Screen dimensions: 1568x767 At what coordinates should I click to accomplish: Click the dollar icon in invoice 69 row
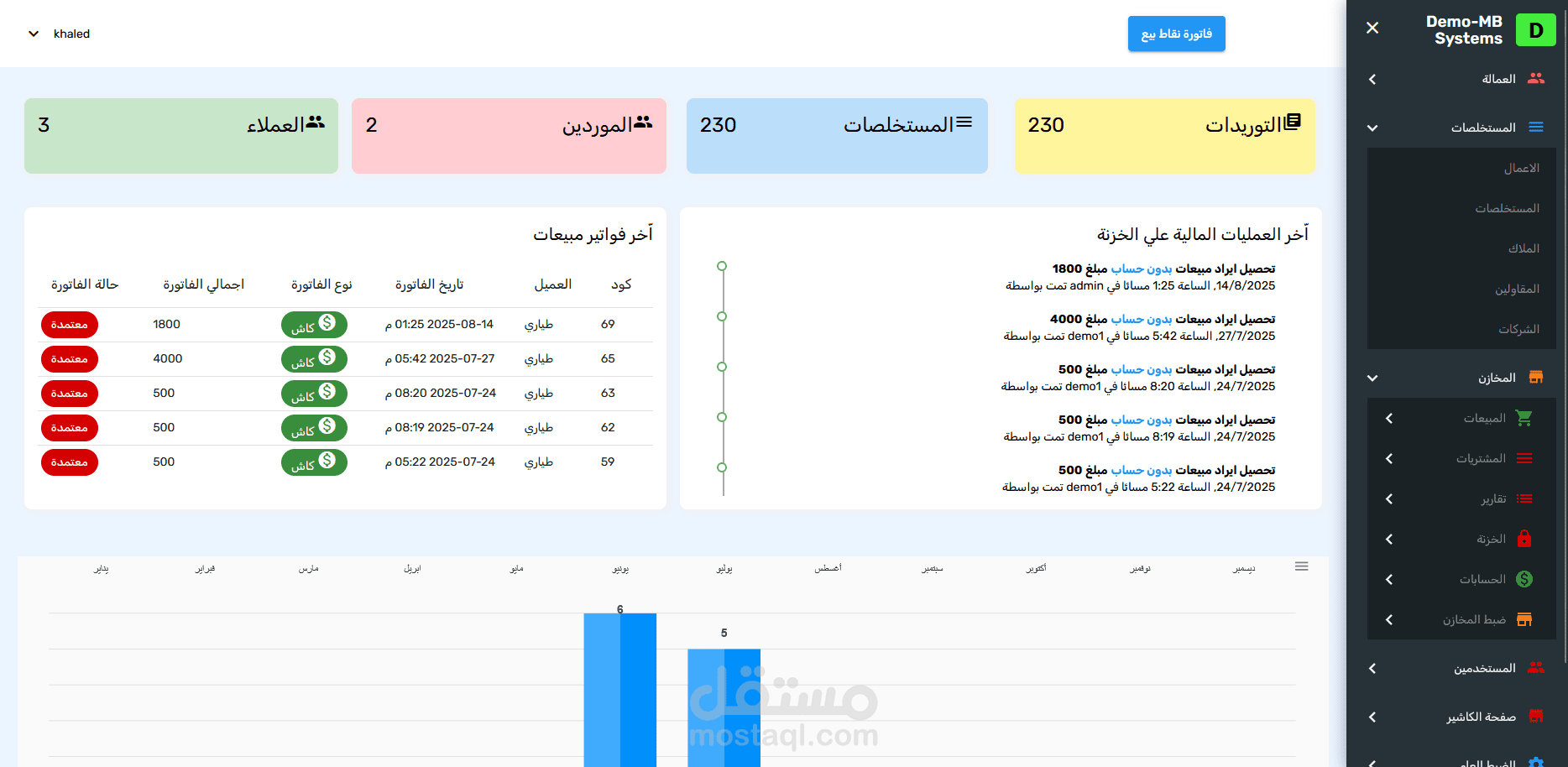click(x=327, y=322)
